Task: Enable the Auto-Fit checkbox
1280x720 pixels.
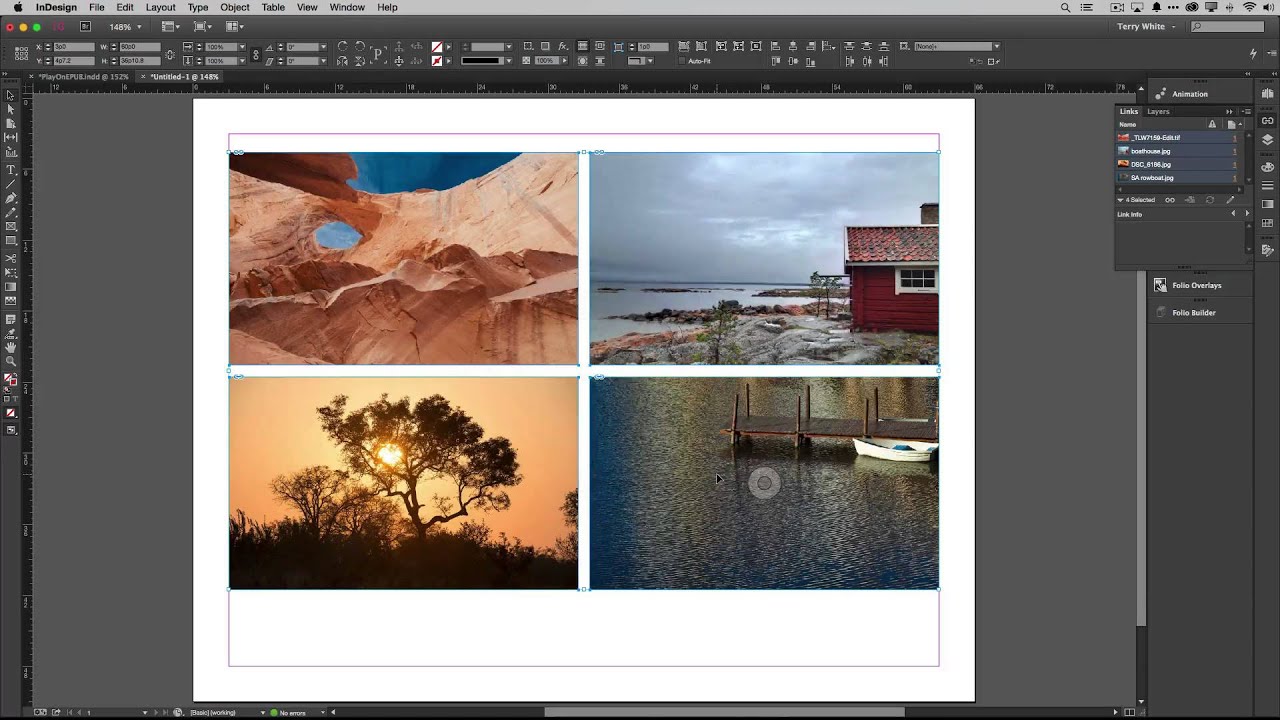Action: [682, 61]
